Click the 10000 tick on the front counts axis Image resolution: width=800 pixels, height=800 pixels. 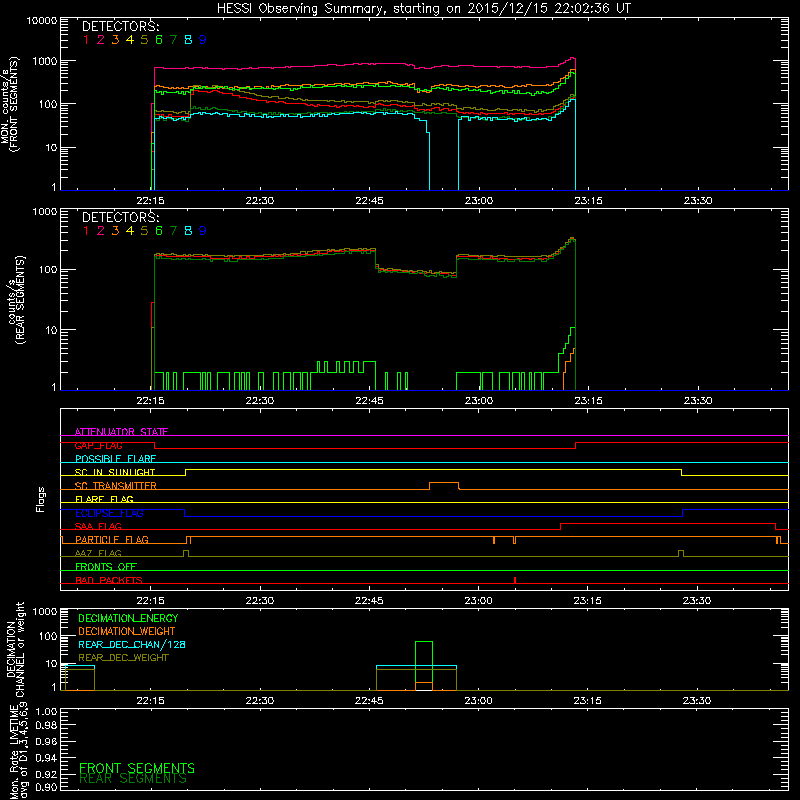click(42, 20)
